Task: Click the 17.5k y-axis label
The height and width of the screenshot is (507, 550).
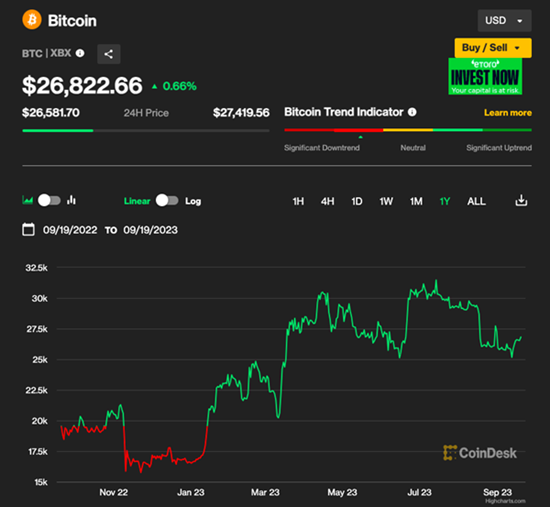Action: point(38,452)
